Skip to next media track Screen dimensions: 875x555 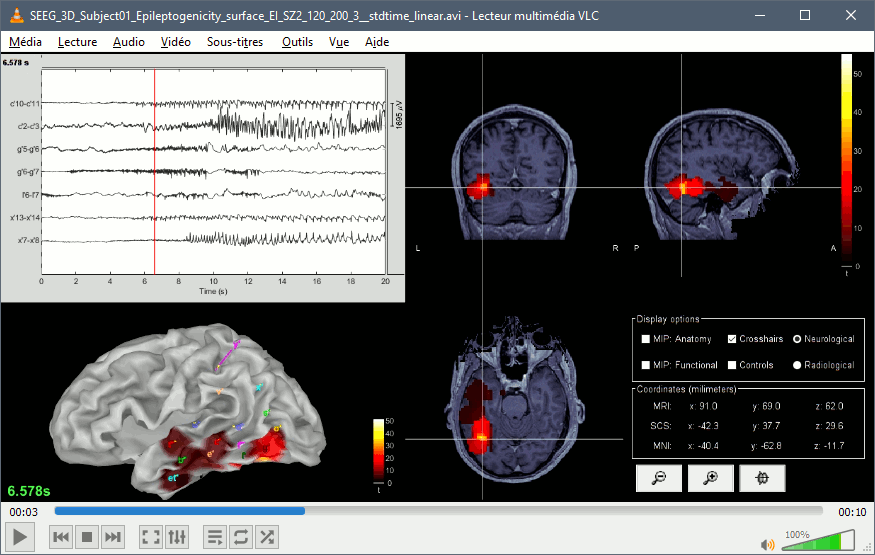pos(113,537)
